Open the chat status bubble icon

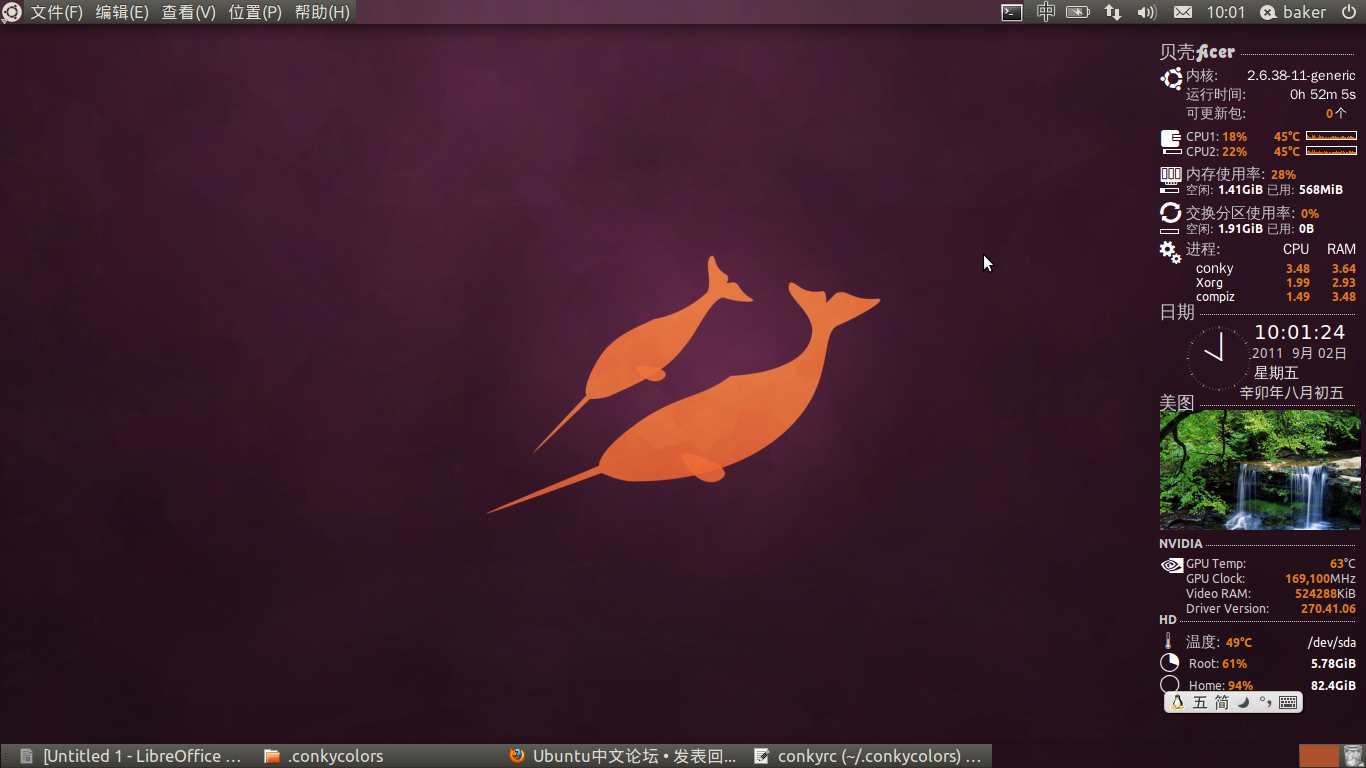pyautogui.click(x=1268, y=12)
